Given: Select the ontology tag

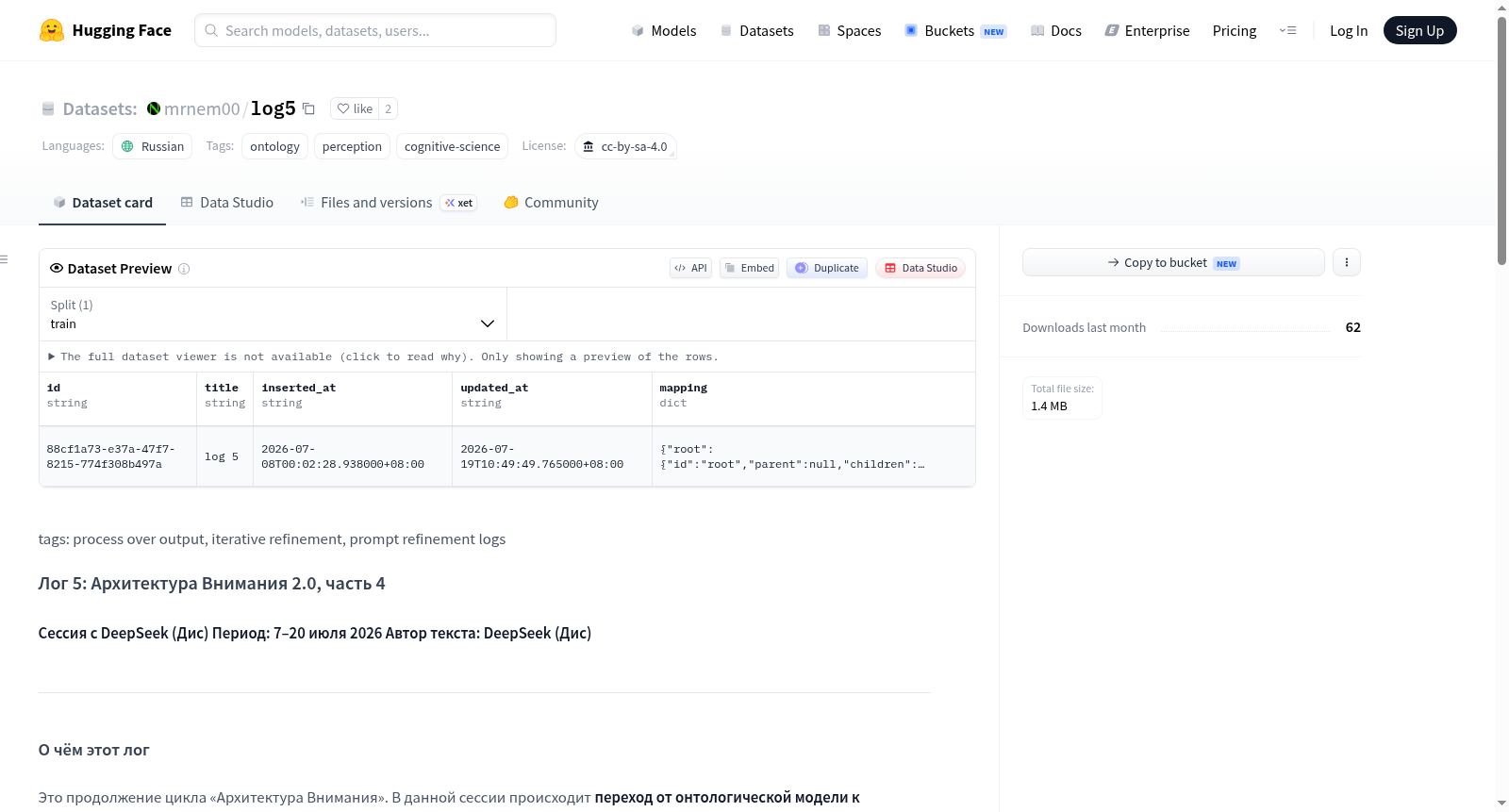Looking at the screenshot, I should 274,146.
